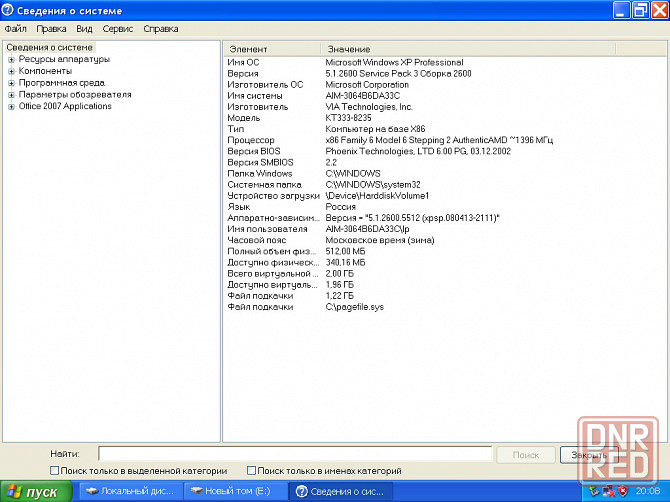Open the Вид menu
Screen dimensions: 670x502
84,29
